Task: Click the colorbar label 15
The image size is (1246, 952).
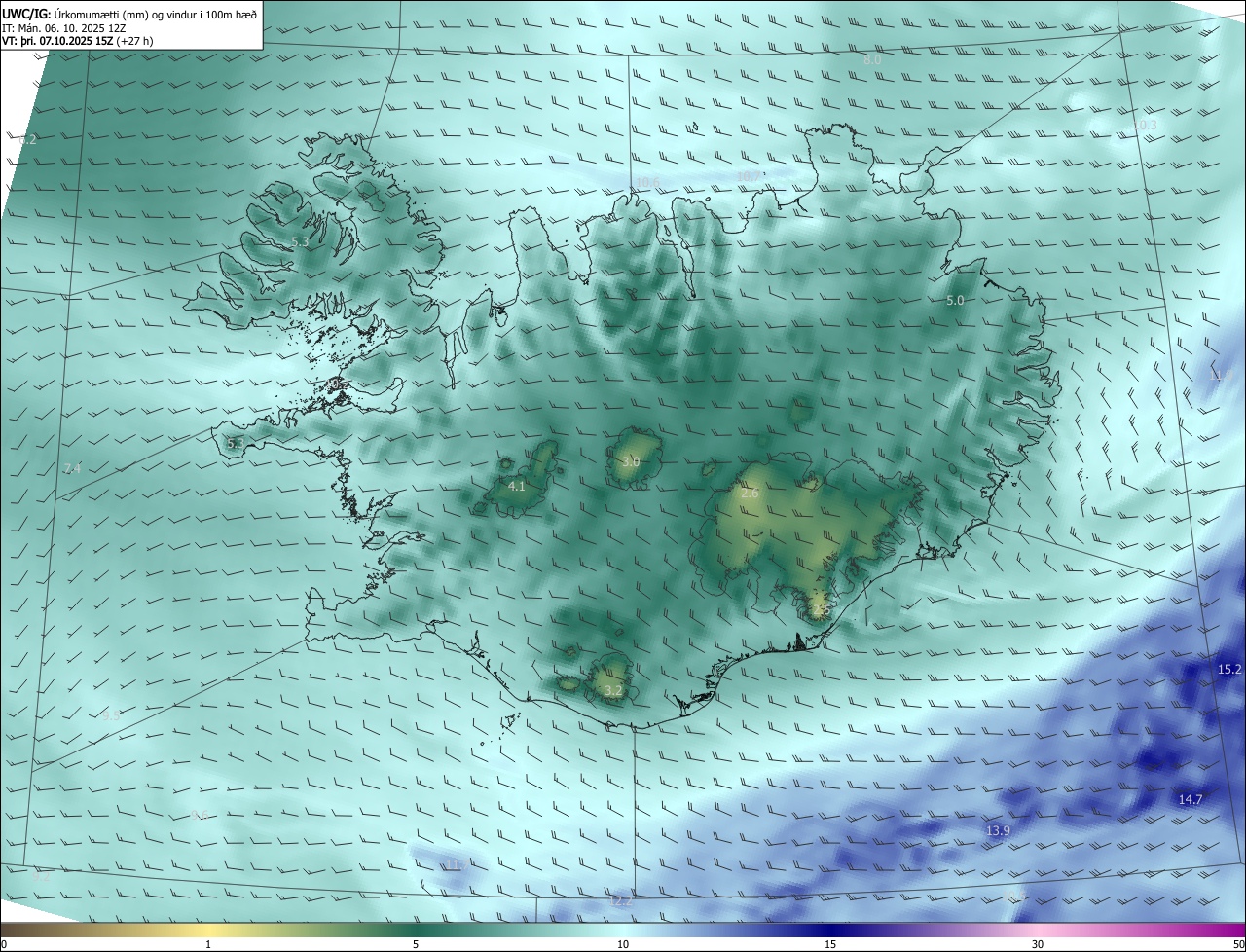Action: point(830,944)
